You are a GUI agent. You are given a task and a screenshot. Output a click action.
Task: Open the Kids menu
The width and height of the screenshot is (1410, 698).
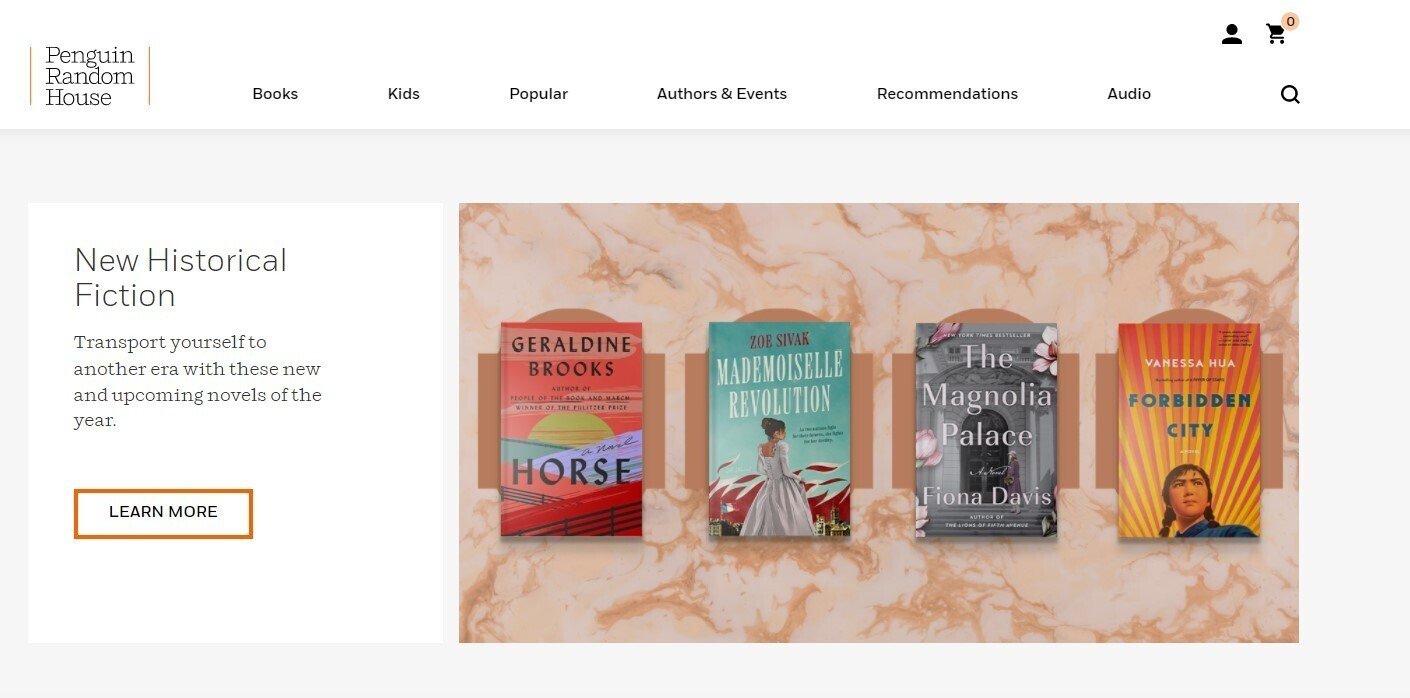click(x=404, y=94)
